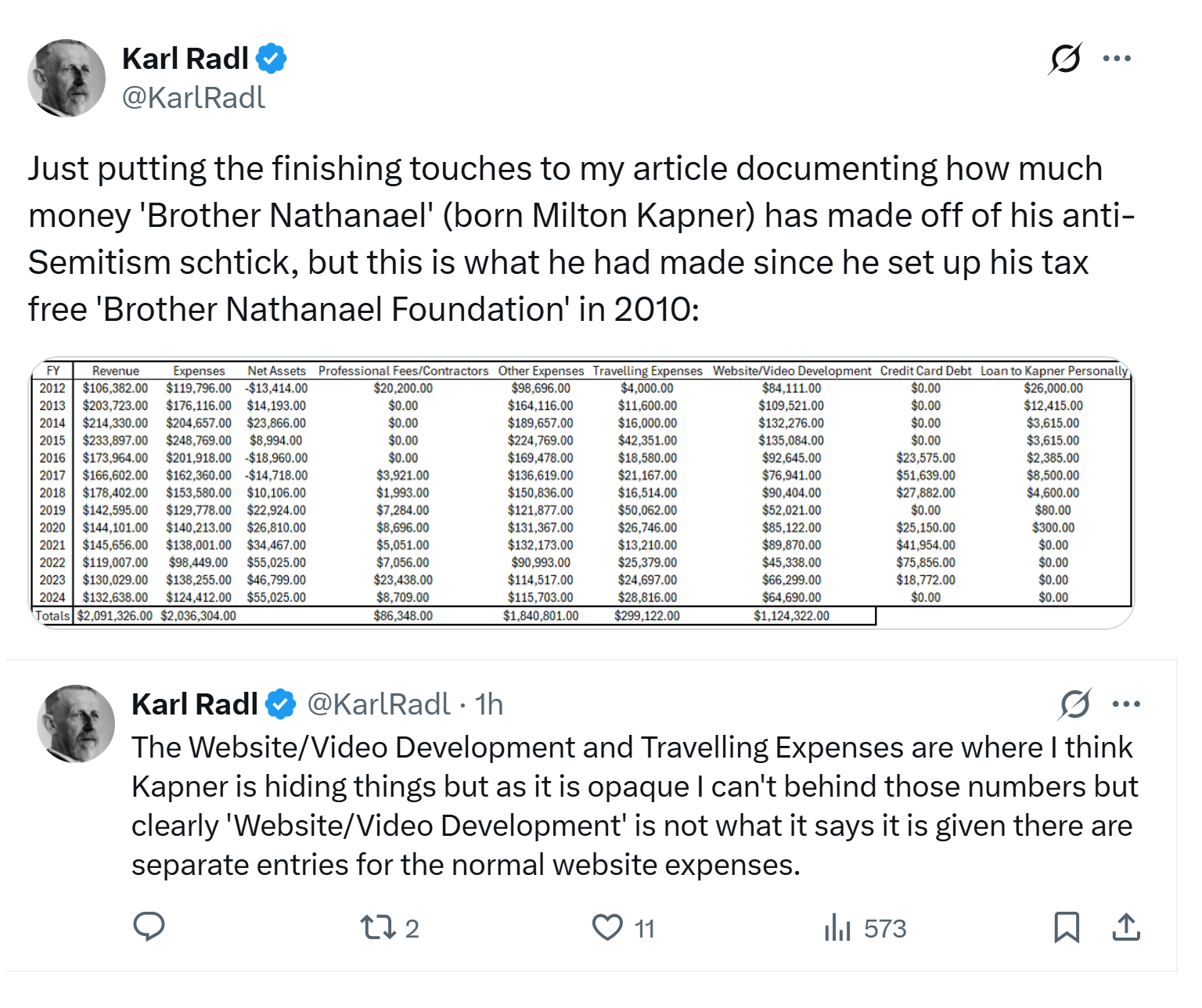Screen dimensions: 1202x1008
Task: Click verified badge beside main Karl Radl
Action: (272, 59)
